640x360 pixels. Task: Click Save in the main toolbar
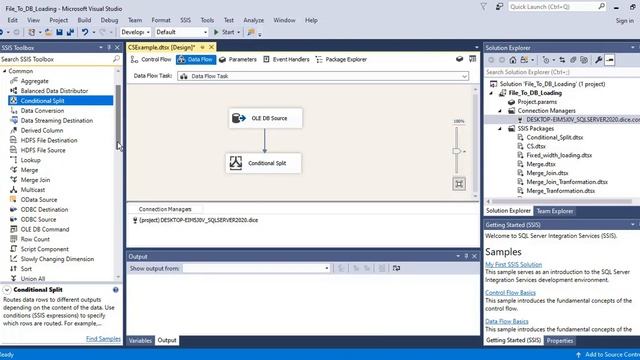59,32
